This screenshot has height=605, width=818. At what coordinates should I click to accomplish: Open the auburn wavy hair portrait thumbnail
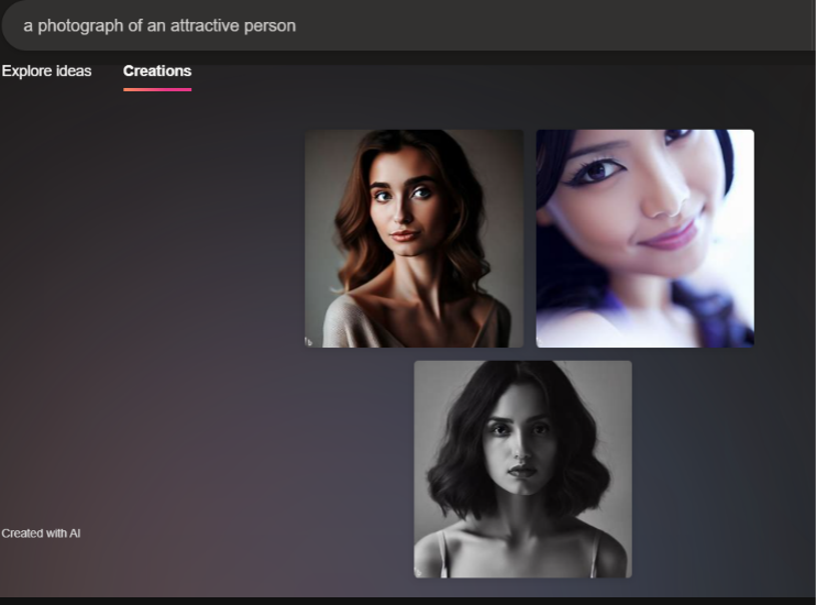pyautogui.click(x=414, y=238)
